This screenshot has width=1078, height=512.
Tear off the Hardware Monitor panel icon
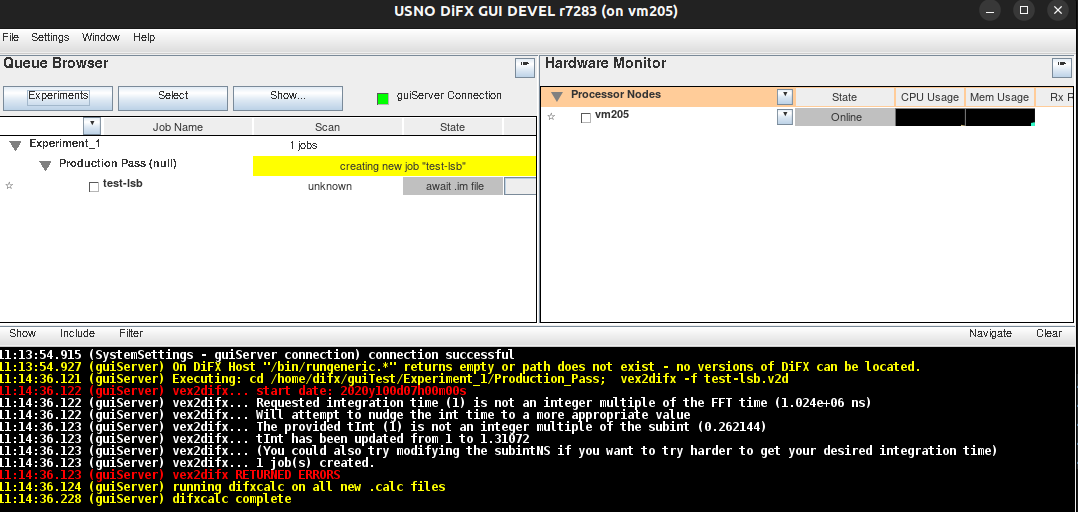(x=1061, y=67)
